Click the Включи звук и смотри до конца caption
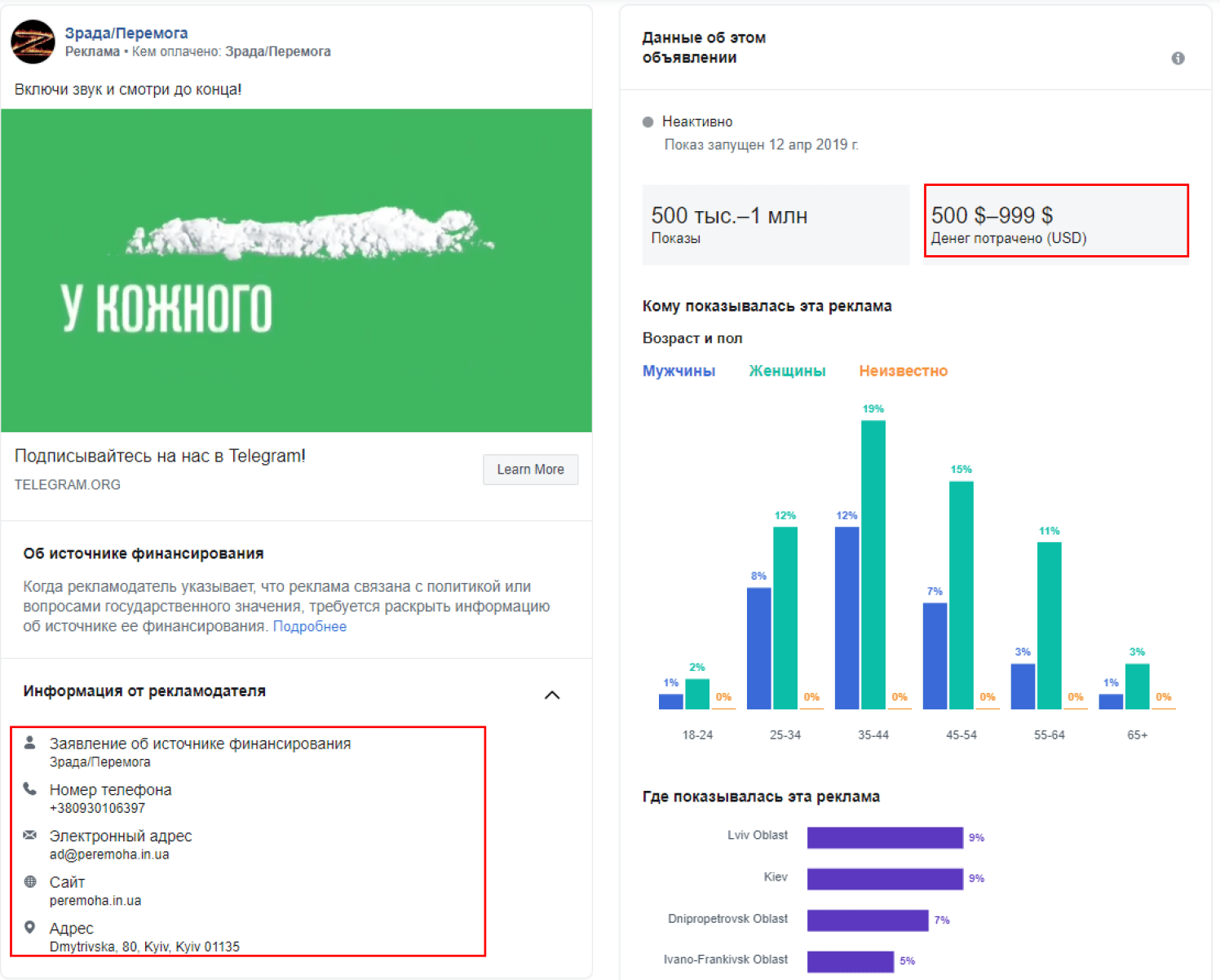Viewport: 1220px width, 980px height. coord(128,90)
